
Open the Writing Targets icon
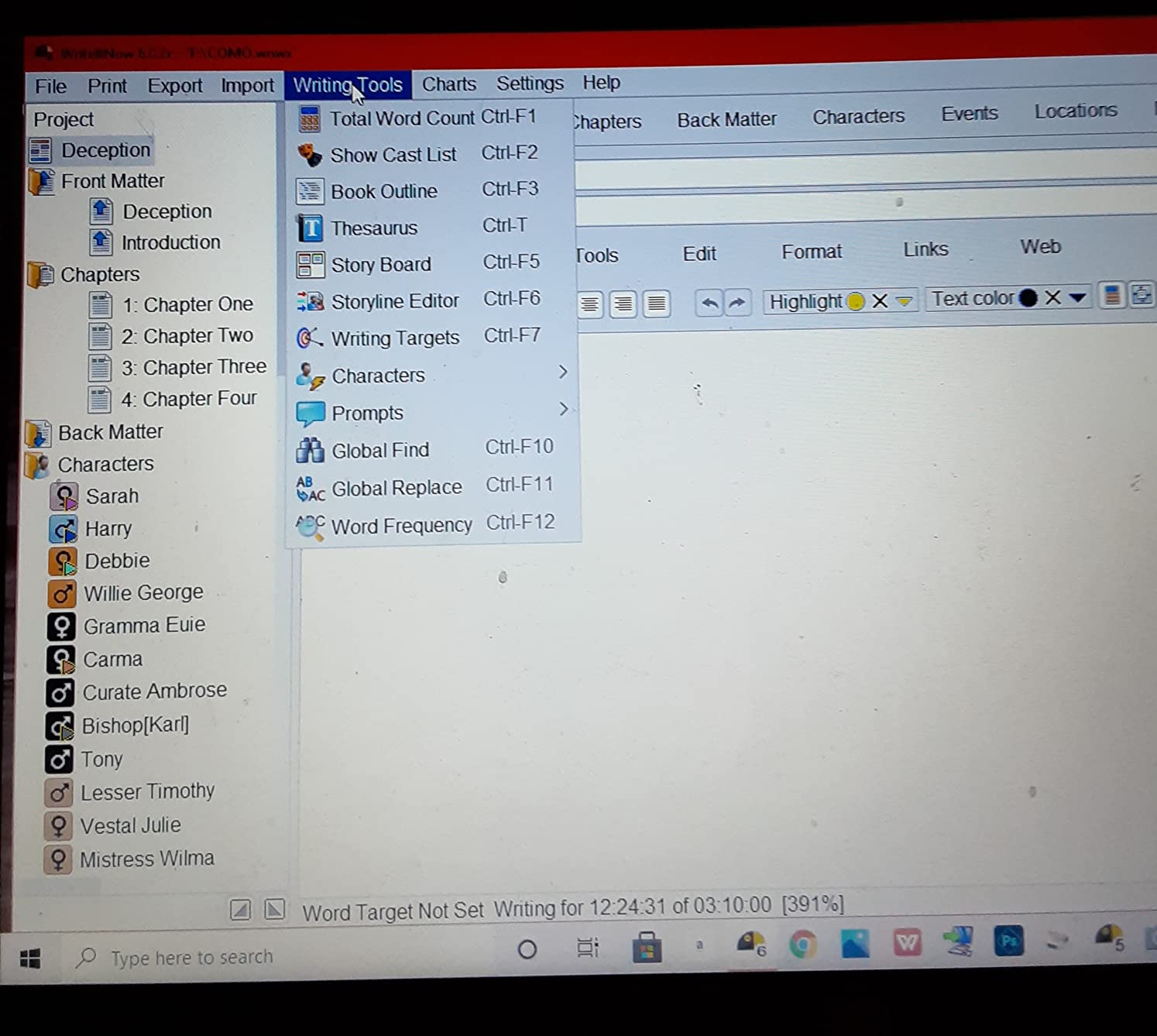(311, 338)
